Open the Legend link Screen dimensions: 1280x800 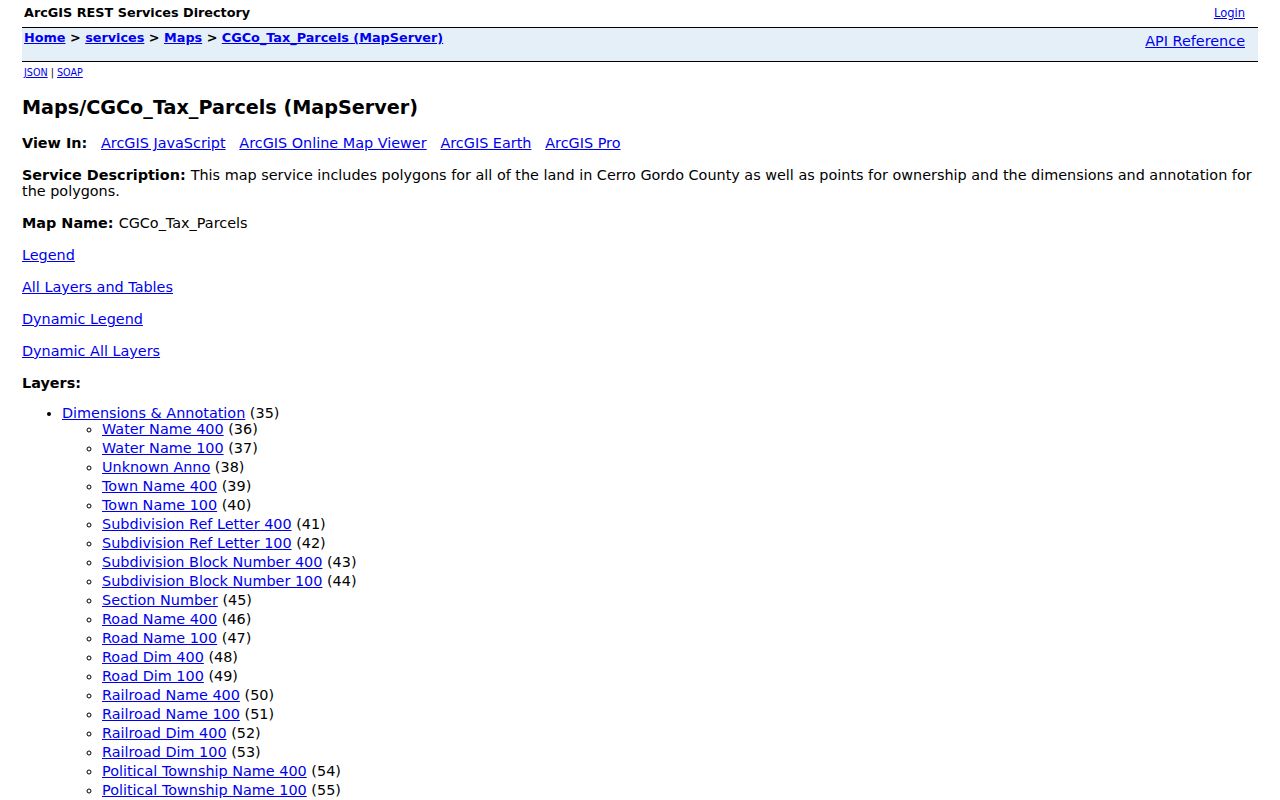48,255
